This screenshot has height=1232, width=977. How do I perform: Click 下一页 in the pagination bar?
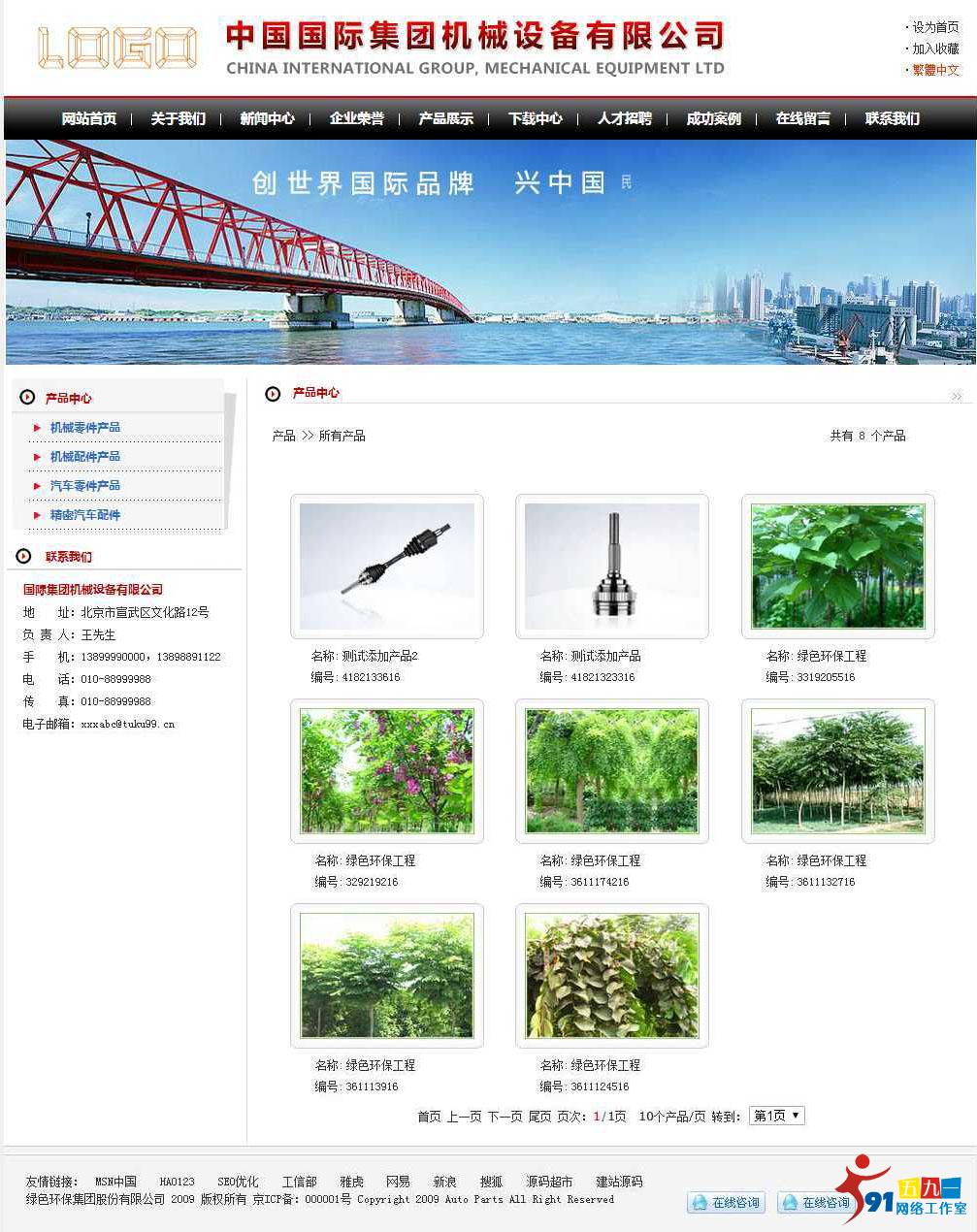point(504,1115)
